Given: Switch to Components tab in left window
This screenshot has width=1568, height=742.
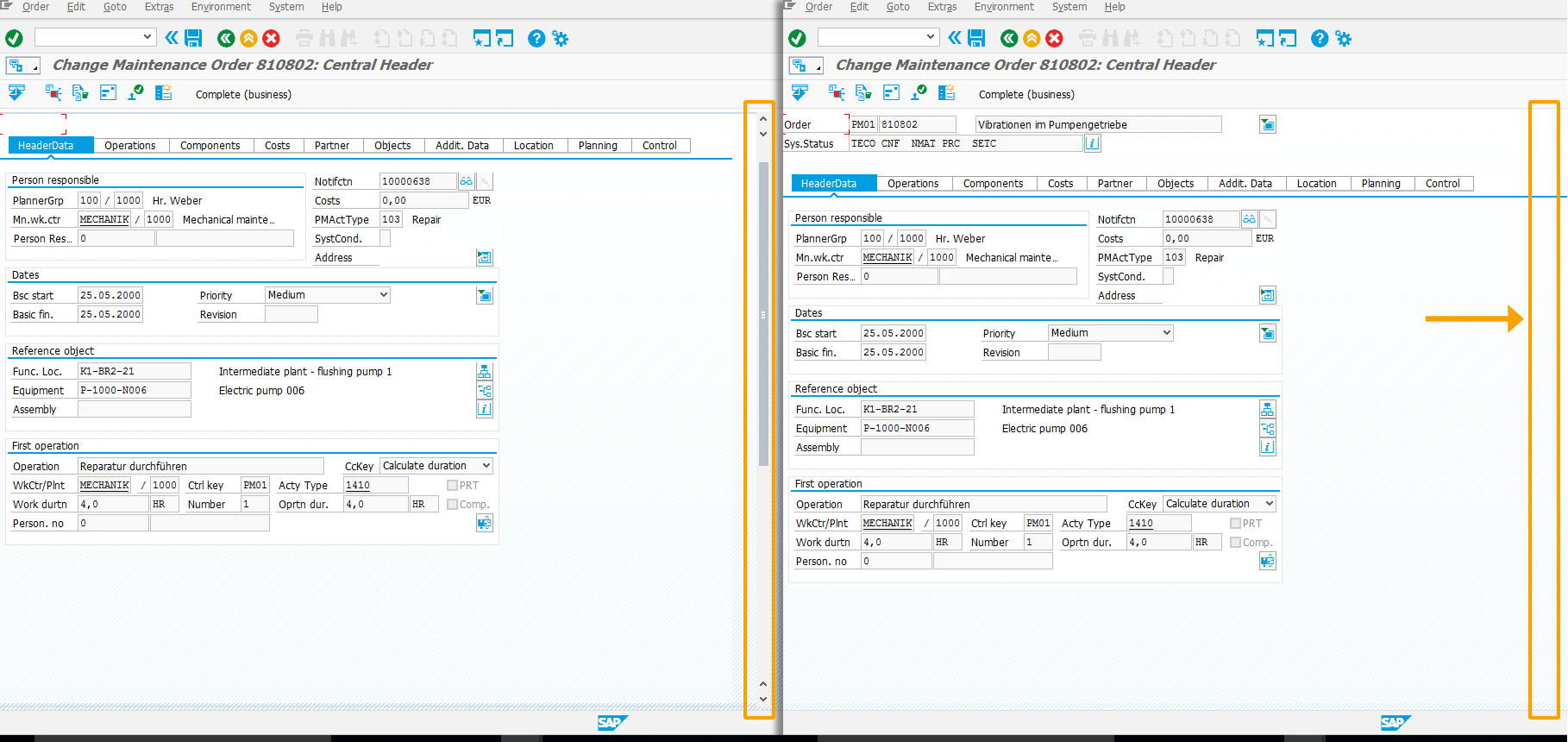Looking at the screenshot, I should (210, 146).
